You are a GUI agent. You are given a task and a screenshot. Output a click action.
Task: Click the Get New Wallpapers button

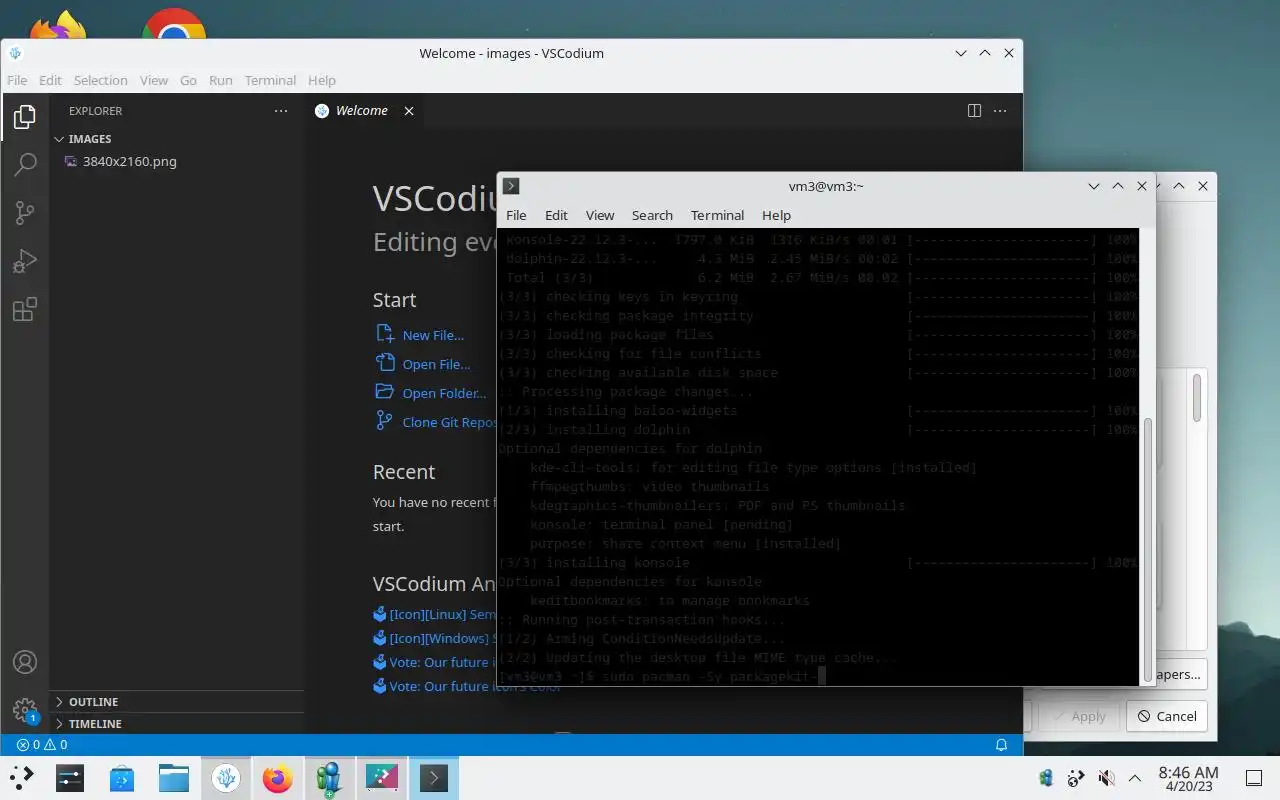tap(1180, 674)
